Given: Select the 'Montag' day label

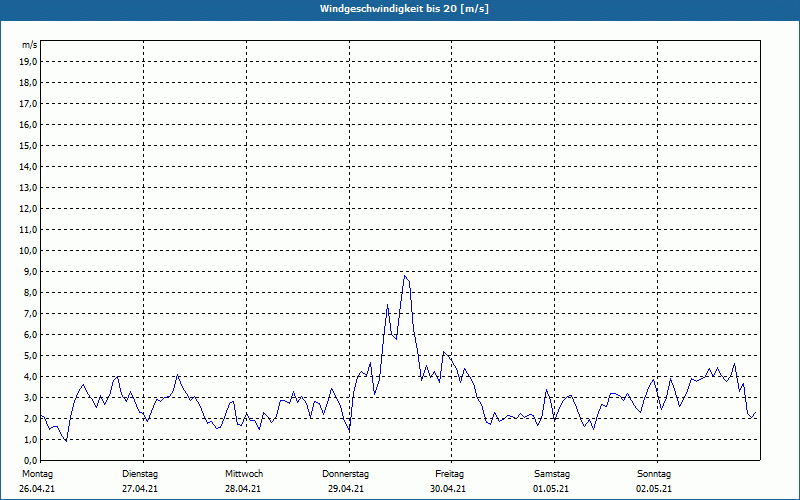Looking at the screenshot, I should [37, 474].
